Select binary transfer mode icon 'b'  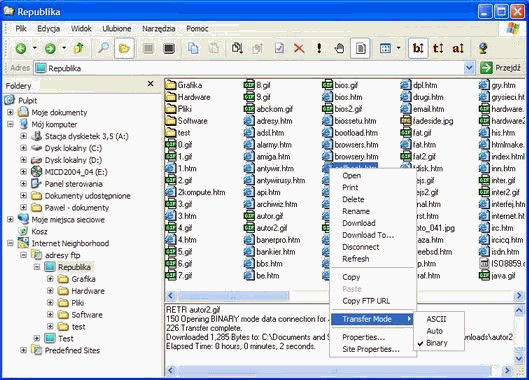pyautogui.click(x=418, y=49)
